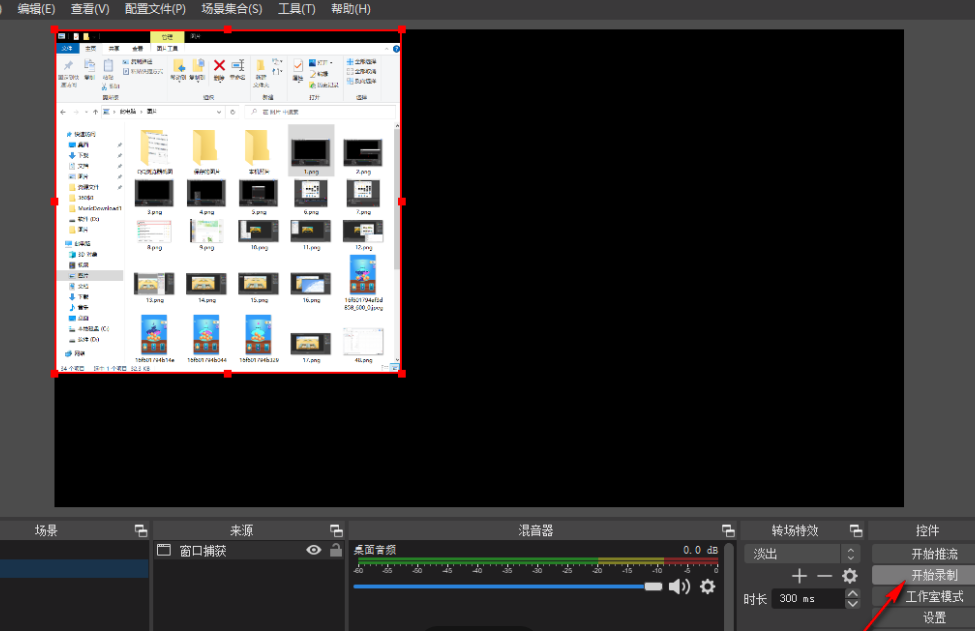The height and width of the screenshot is (631, 975).
Task: Click the 桌面音频 volume slider
Action: [507, 586]
